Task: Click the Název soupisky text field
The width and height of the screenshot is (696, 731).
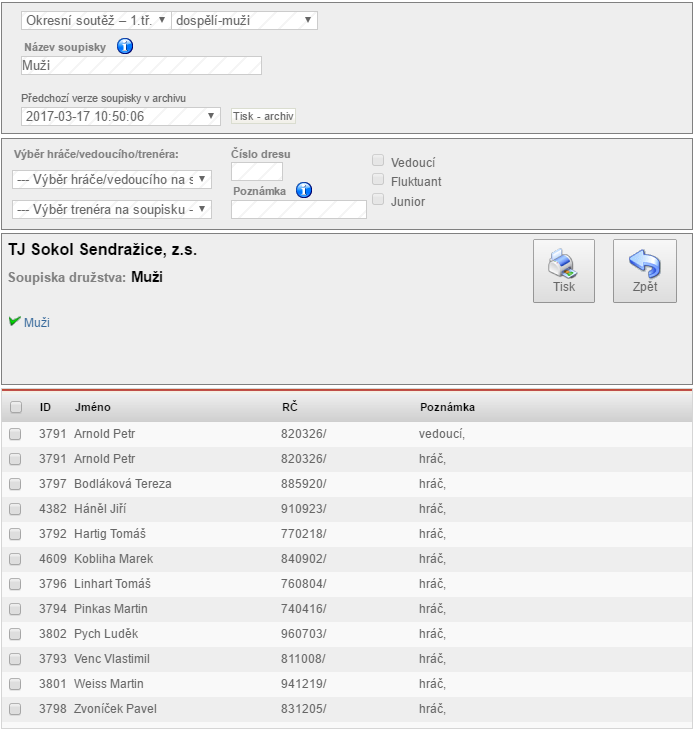Action: tap(141, 66)
